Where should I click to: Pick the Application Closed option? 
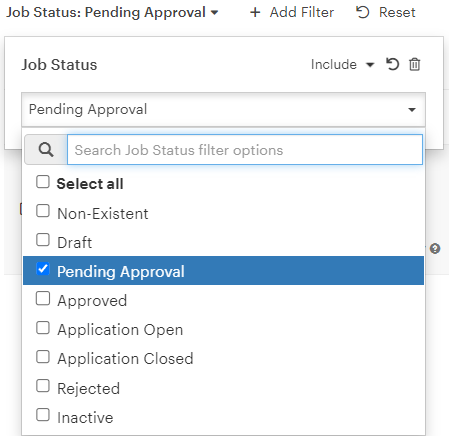(x=223, y=358)
